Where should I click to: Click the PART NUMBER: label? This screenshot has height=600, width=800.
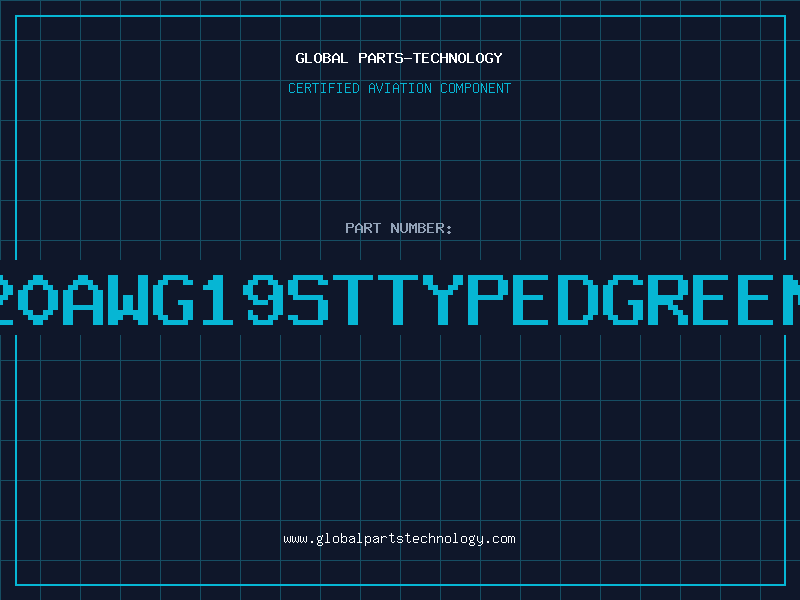tap(399, 228)
